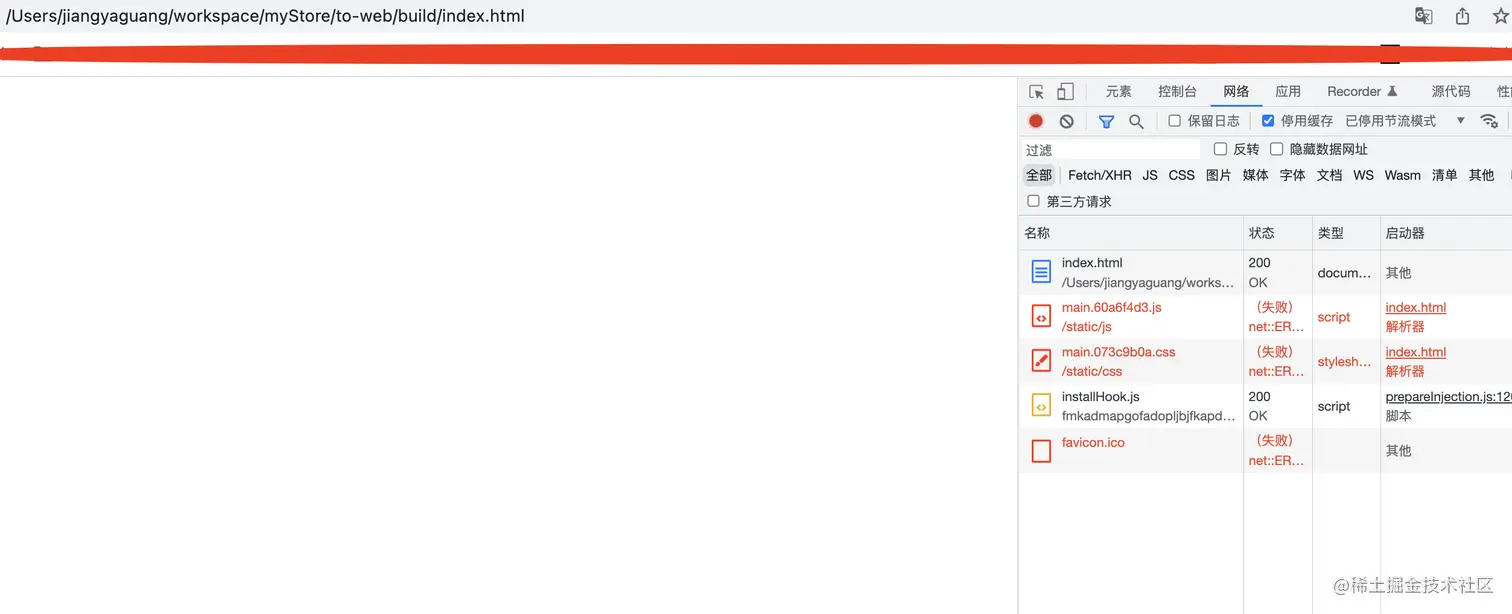Open the network search magnifier icon
1512x614 pixels.
(x=1136, y=121)
